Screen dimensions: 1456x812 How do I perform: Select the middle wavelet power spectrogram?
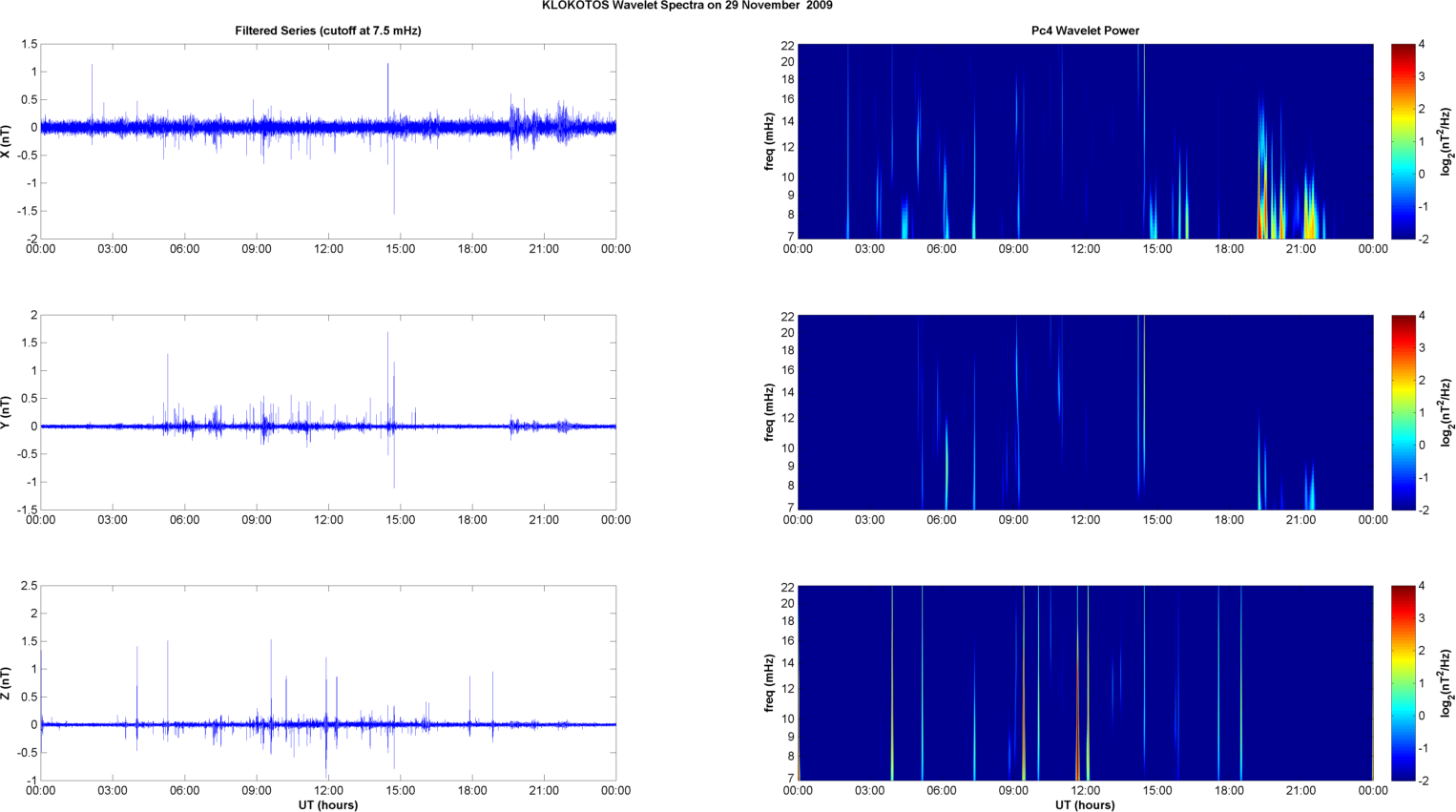pyautogui.click(x=1085, y=412)
